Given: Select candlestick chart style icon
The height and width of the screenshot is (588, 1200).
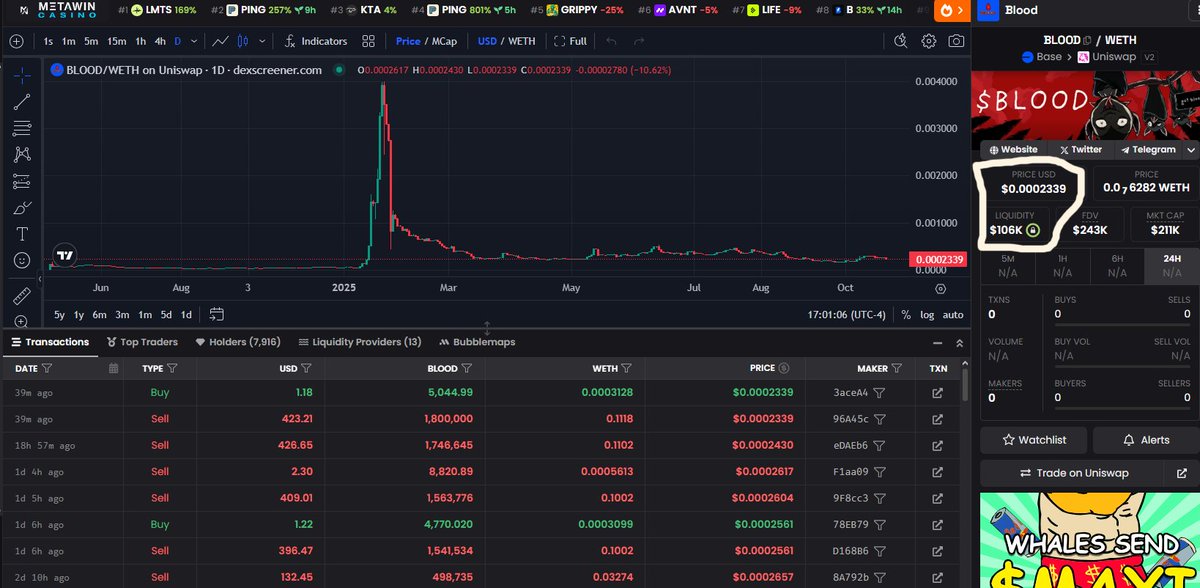Looking at the screenshot, I should pyautogui.click(x=243, y=41).
